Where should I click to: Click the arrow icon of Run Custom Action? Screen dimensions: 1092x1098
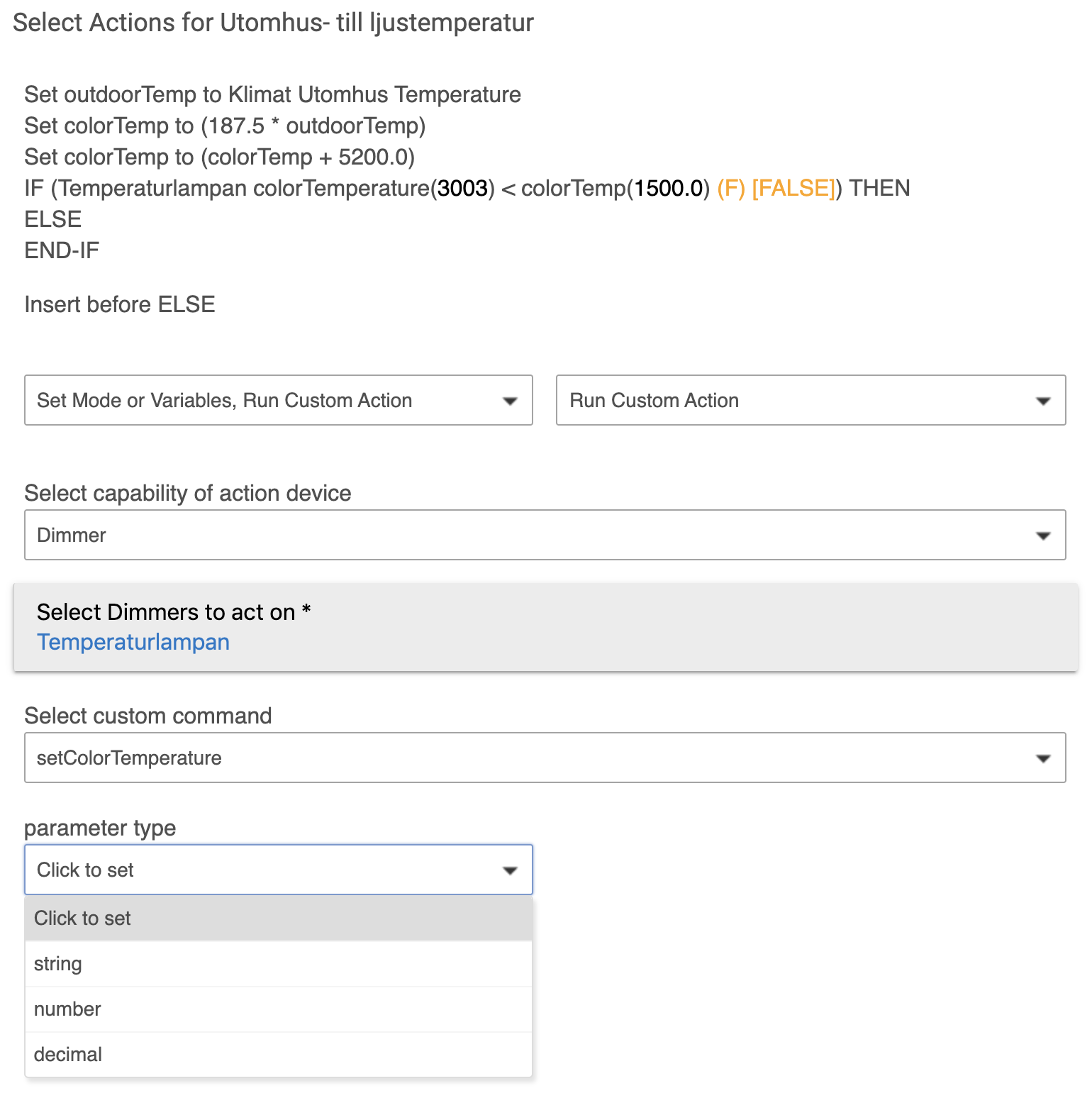(1043, 401)
